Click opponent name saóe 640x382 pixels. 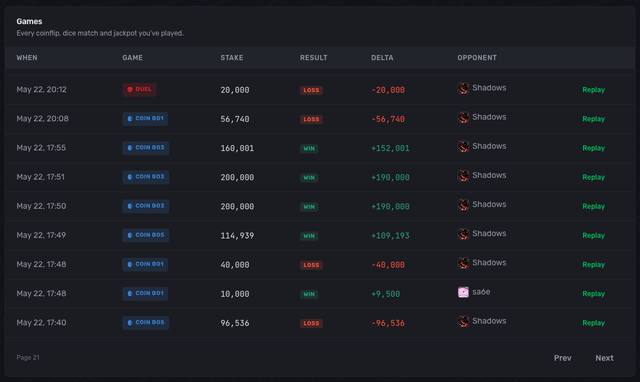[481, 292]
